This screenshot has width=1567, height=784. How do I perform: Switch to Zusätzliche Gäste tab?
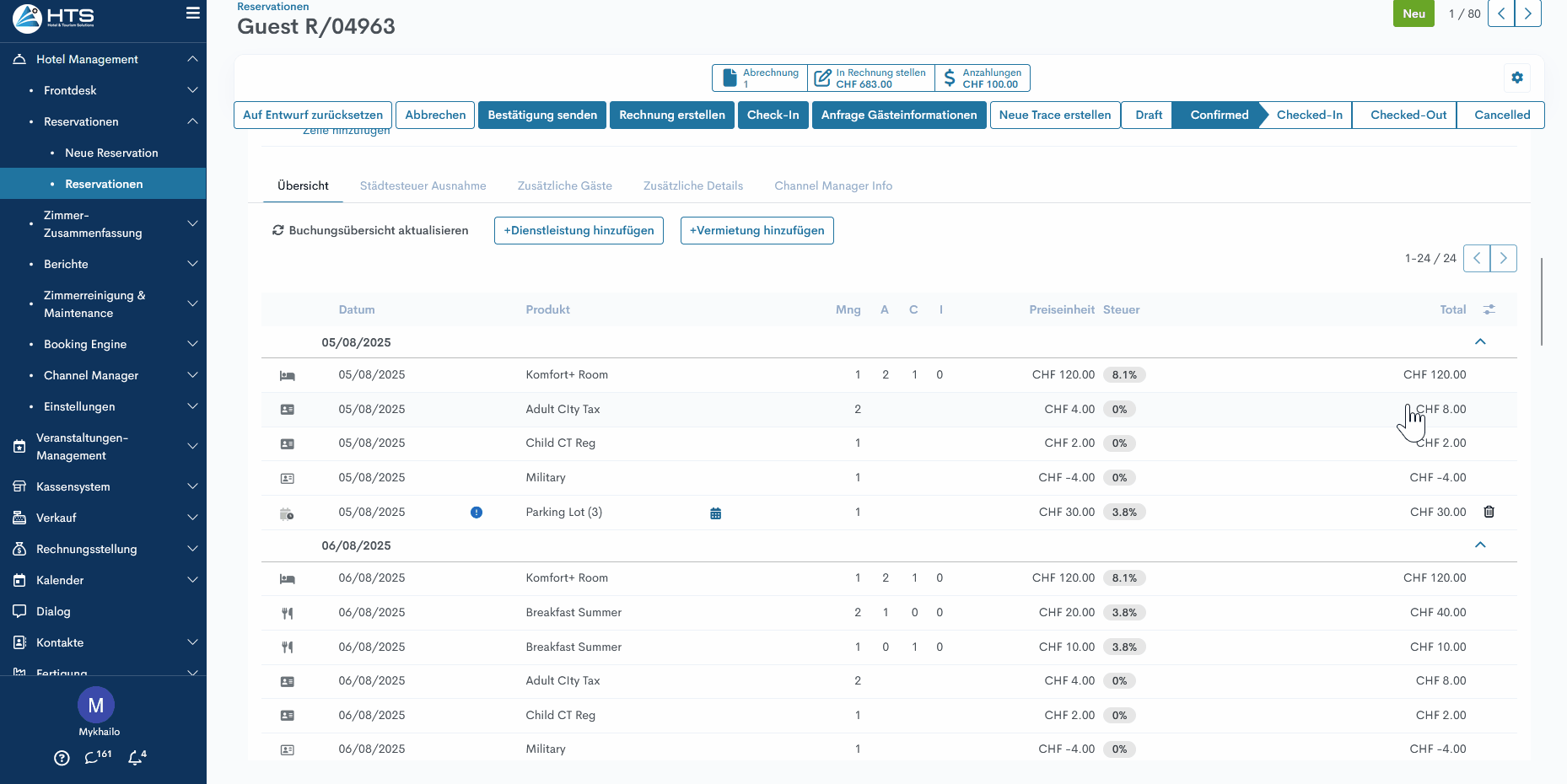point(564,185)
